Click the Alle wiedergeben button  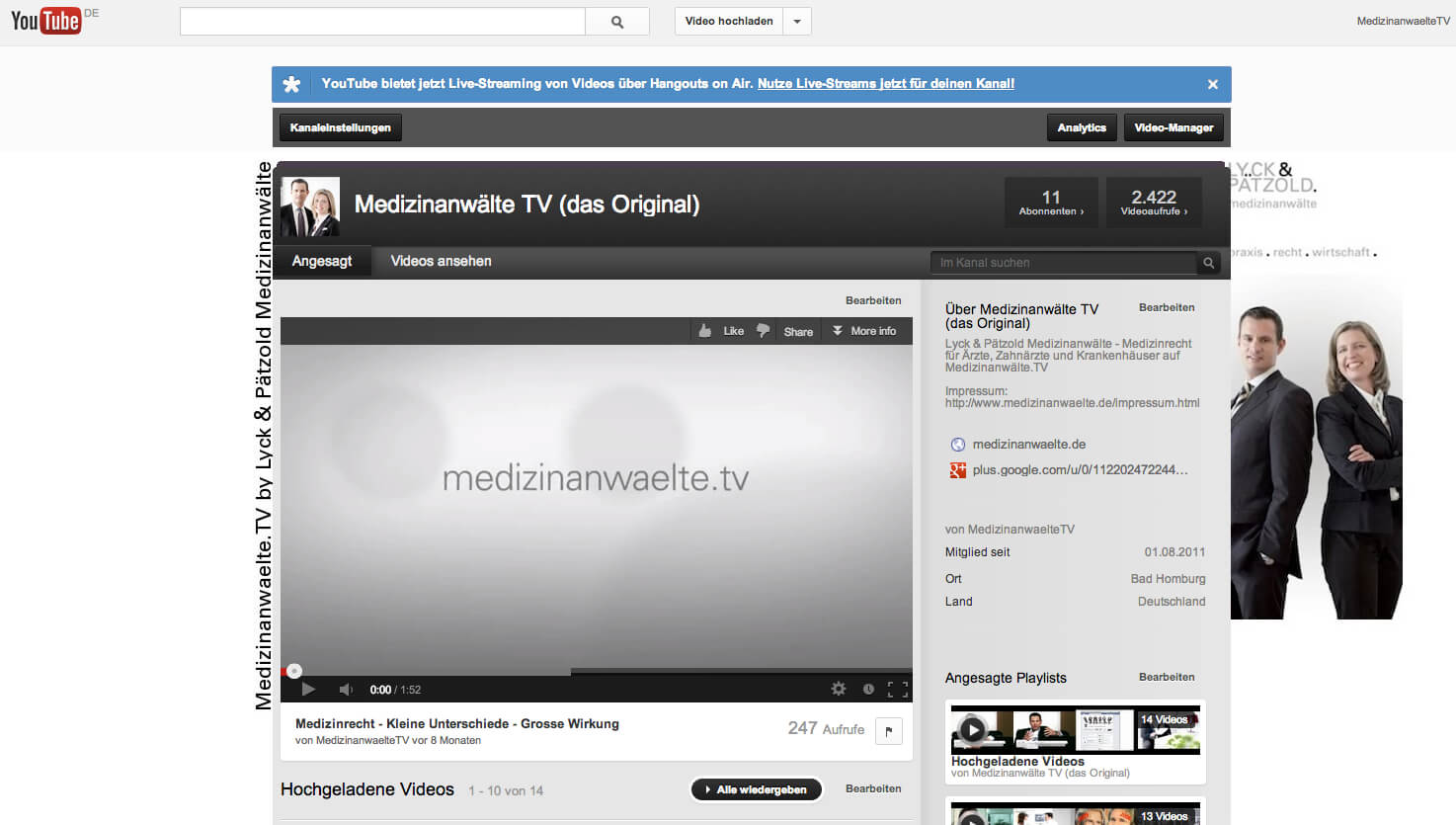[x=757, y=789]
